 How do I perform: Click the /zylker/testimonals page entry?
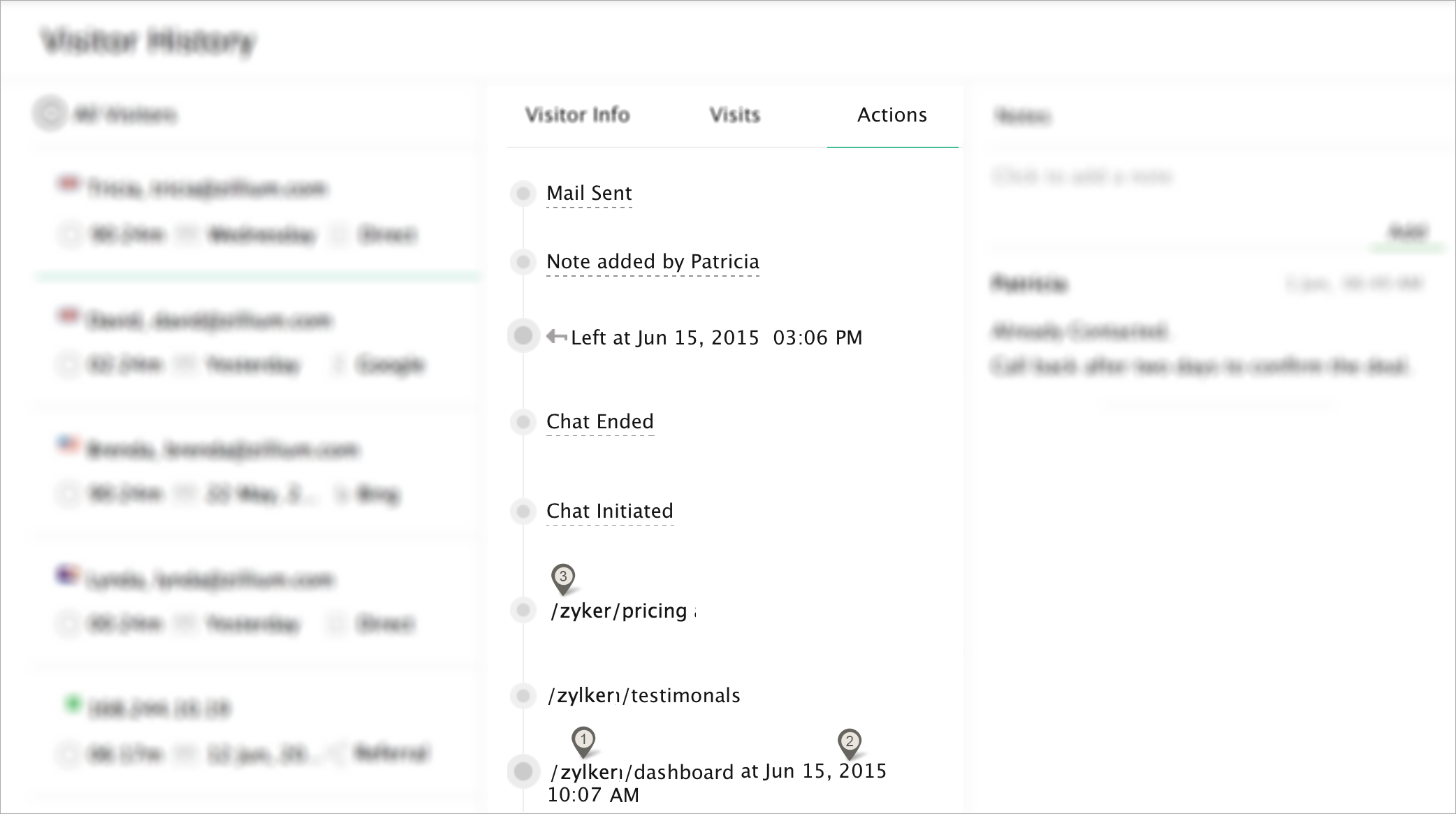[643, 696]
